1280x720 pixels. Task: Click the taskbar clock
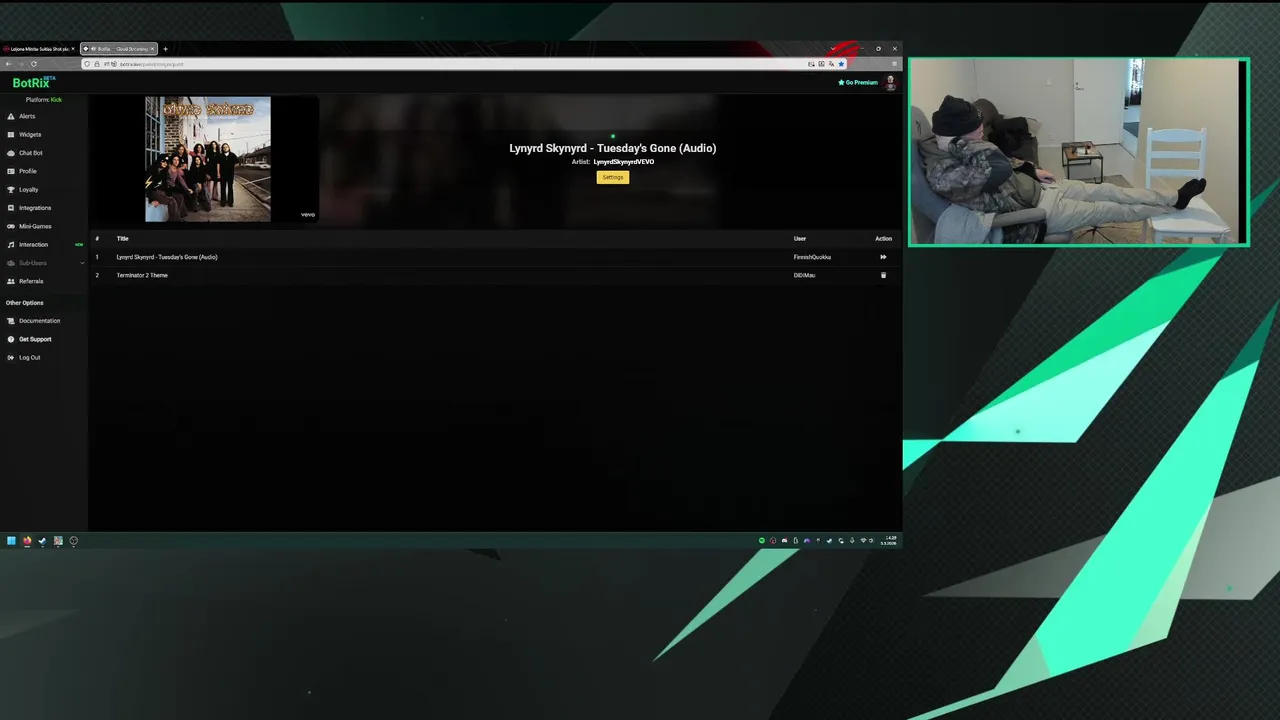[889, 541]
